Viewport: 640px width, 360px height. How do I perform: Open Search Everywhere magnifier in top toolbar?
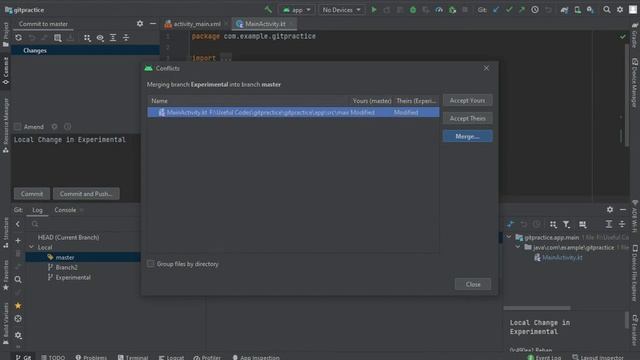(607, 10)
